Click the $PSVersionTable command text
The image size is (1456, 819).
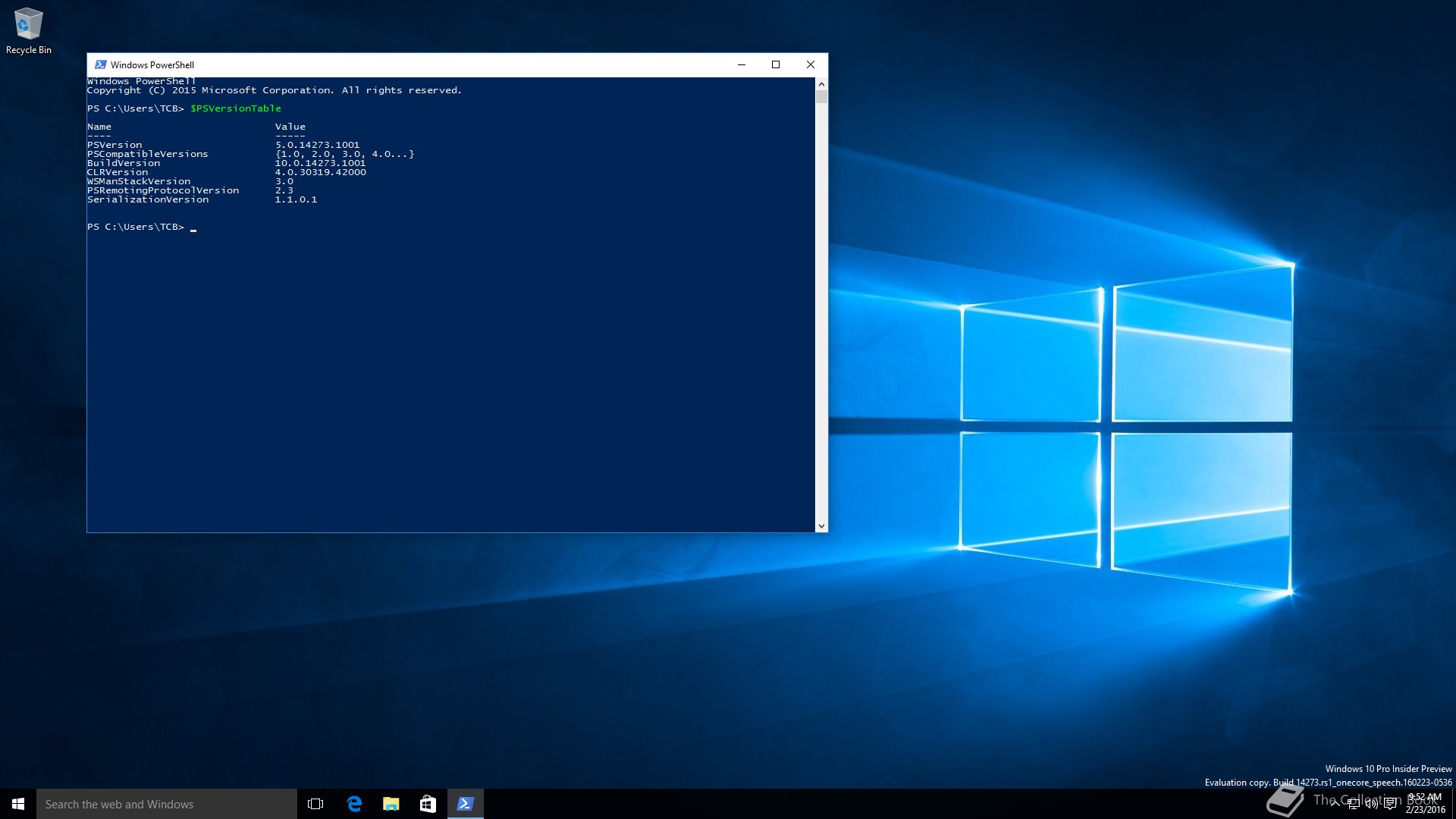pos(236,108)
